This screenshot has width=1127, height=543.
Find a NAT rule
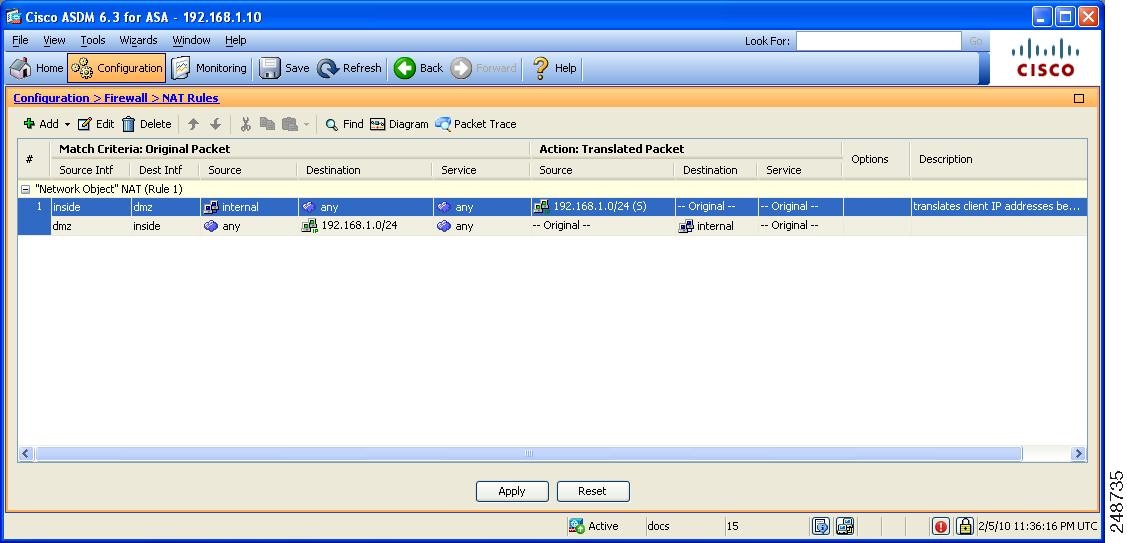click(x=344, y=124)
